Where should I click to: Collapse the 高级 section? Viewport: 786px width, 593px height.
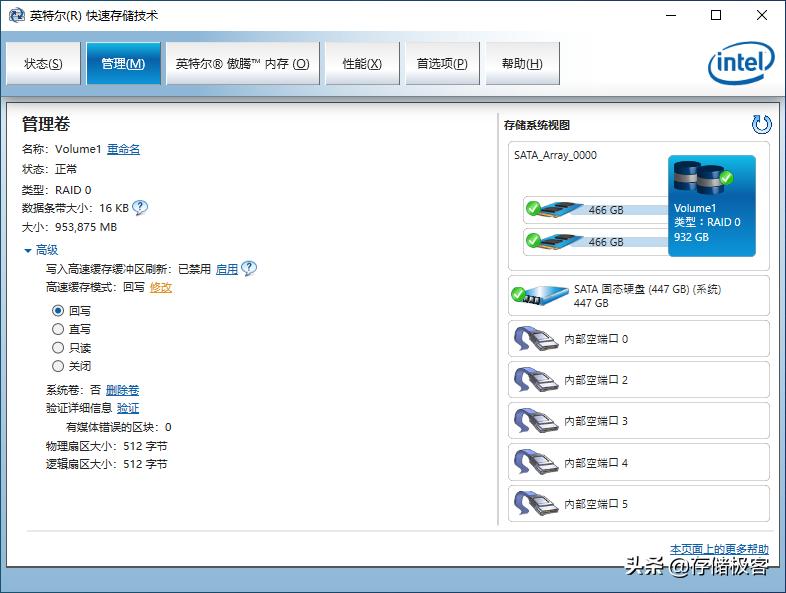41,250
